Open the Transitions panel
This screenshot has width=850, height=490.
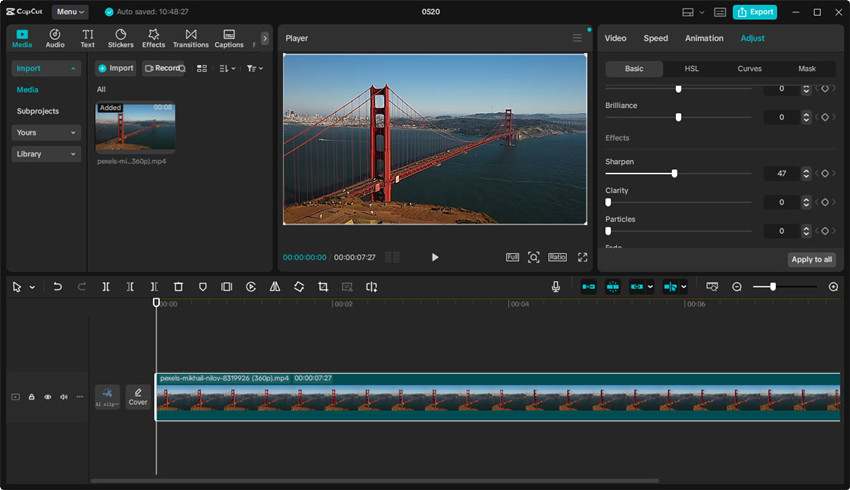(x=191, y=38)
